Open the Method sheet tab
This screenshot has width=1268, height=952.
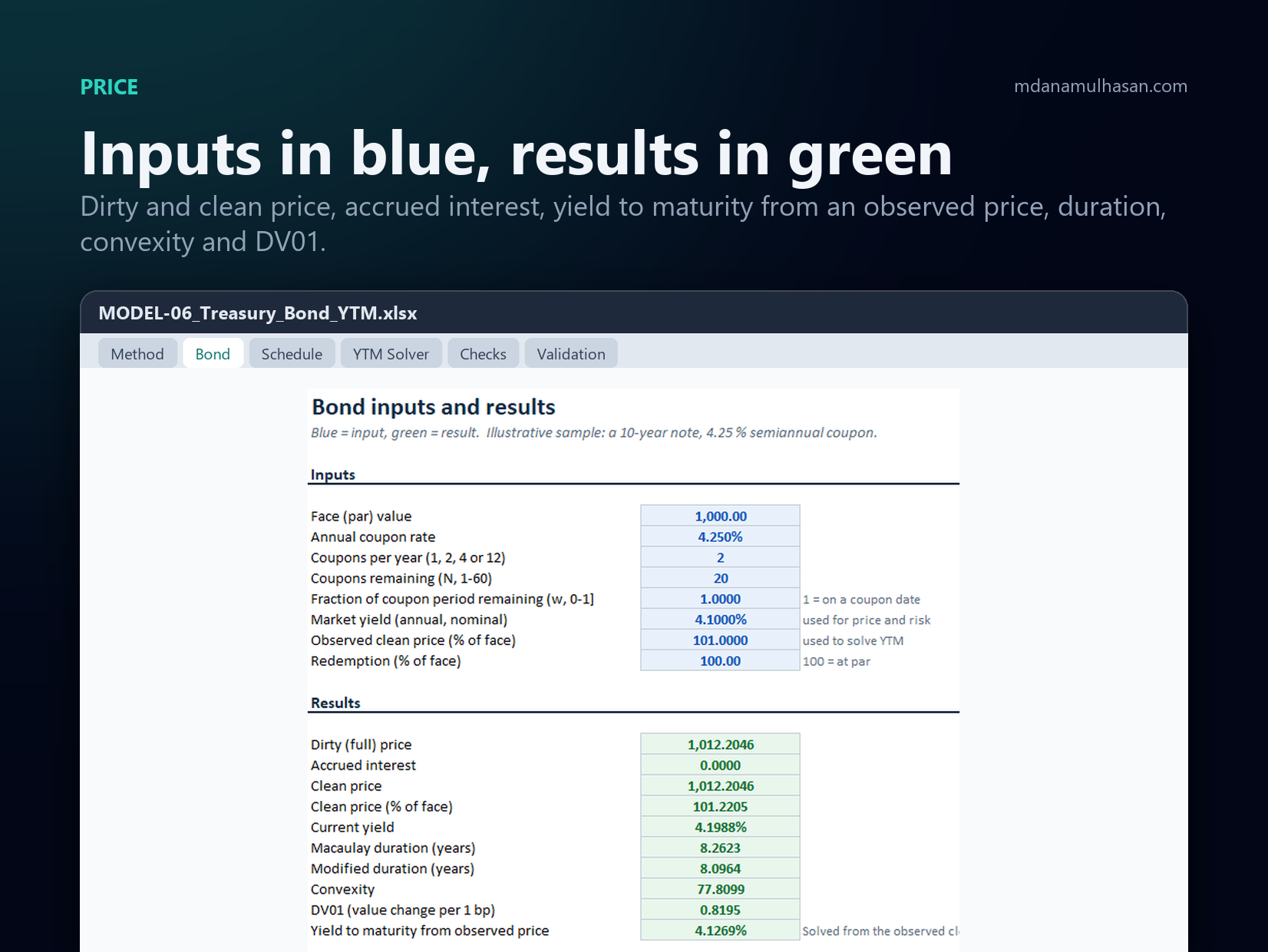[x=137, y=354]
